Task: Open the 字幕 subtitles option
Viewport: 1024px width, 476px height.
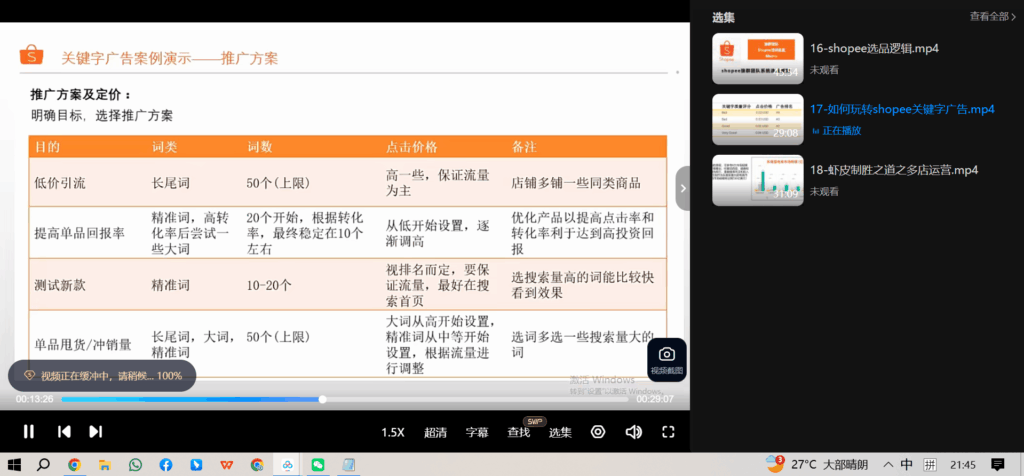Action: pos(477,432)
